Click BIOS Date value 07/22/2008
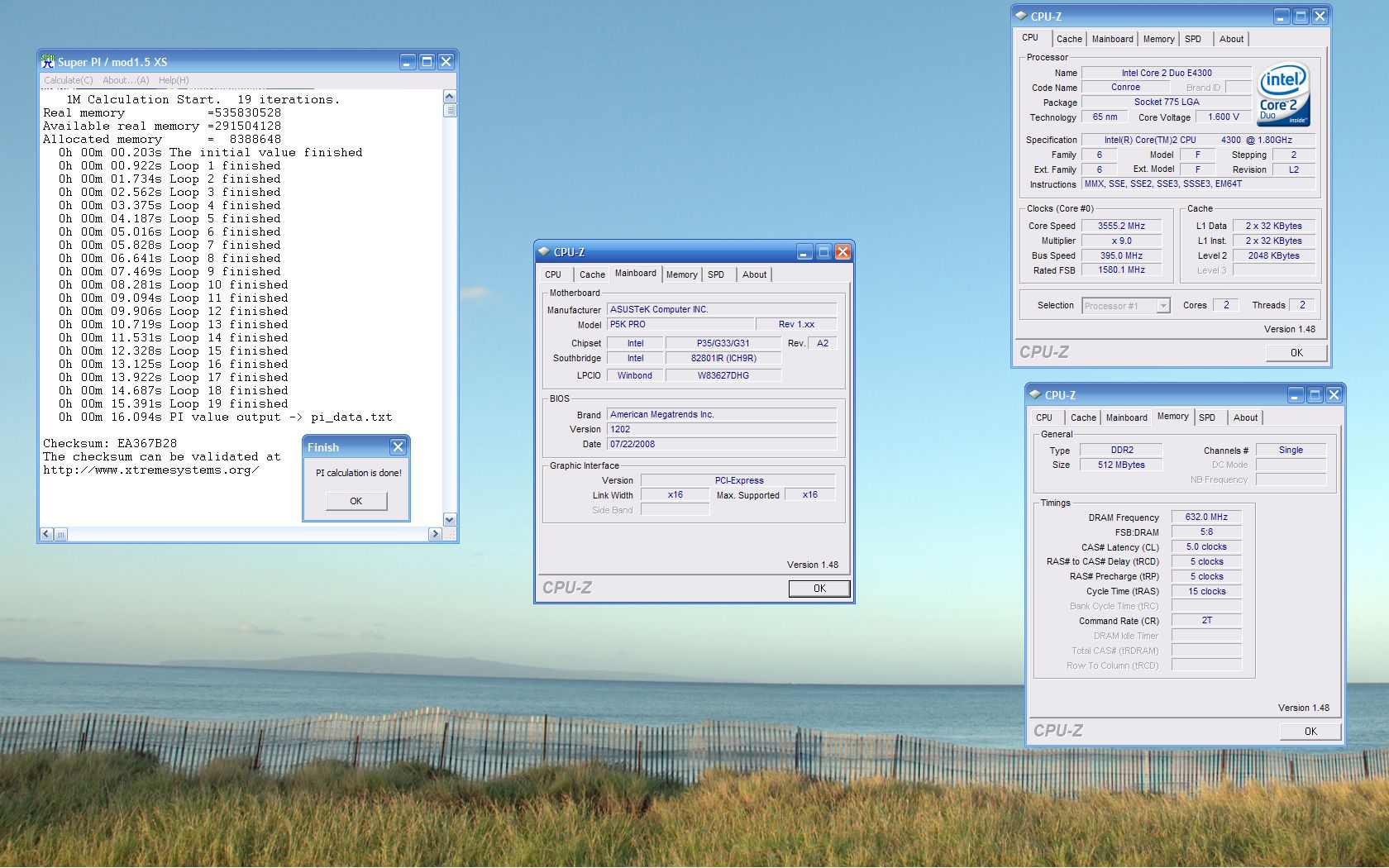 [x=722, y=444]
